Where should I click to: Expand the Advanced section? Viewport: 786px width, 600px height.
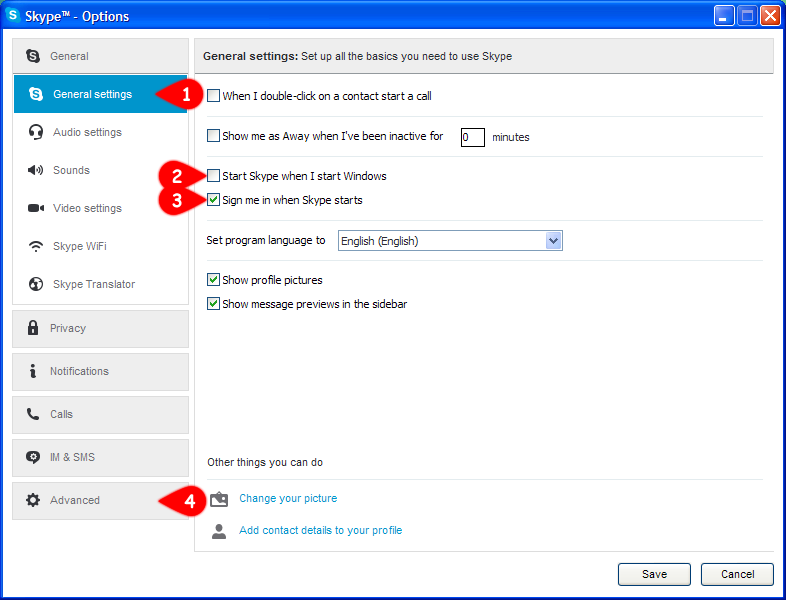[100, 500]
